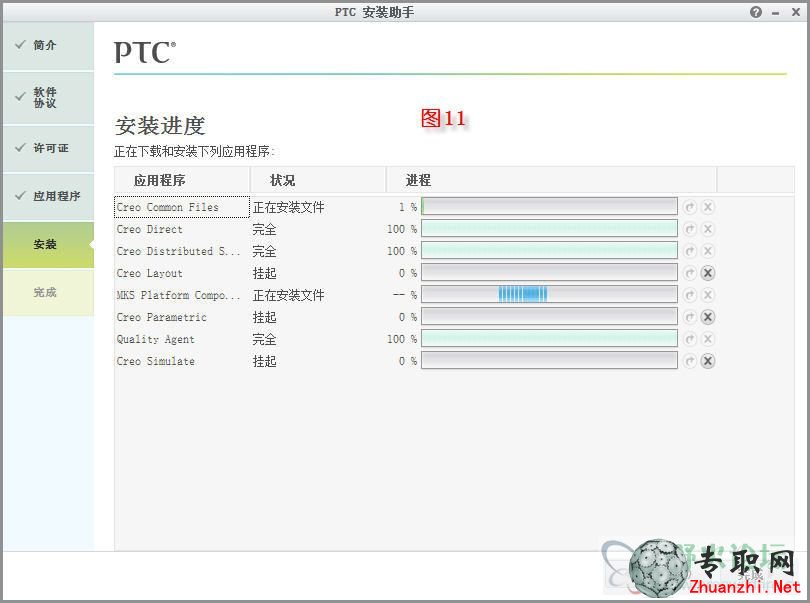This screenshot has width=810, height=603.
Task: Select the Creo Distributed S... row name
Action: click(178, 251)
